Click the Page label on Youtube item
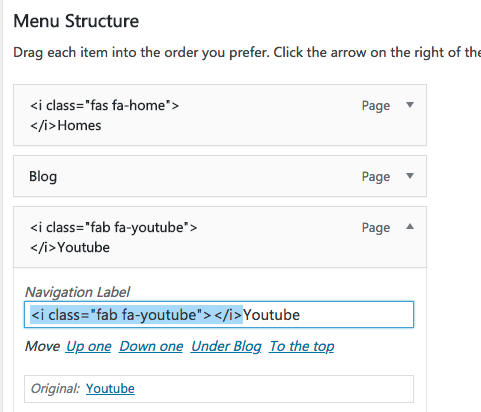This screenshot has height=412, width=481. point(376,228)
